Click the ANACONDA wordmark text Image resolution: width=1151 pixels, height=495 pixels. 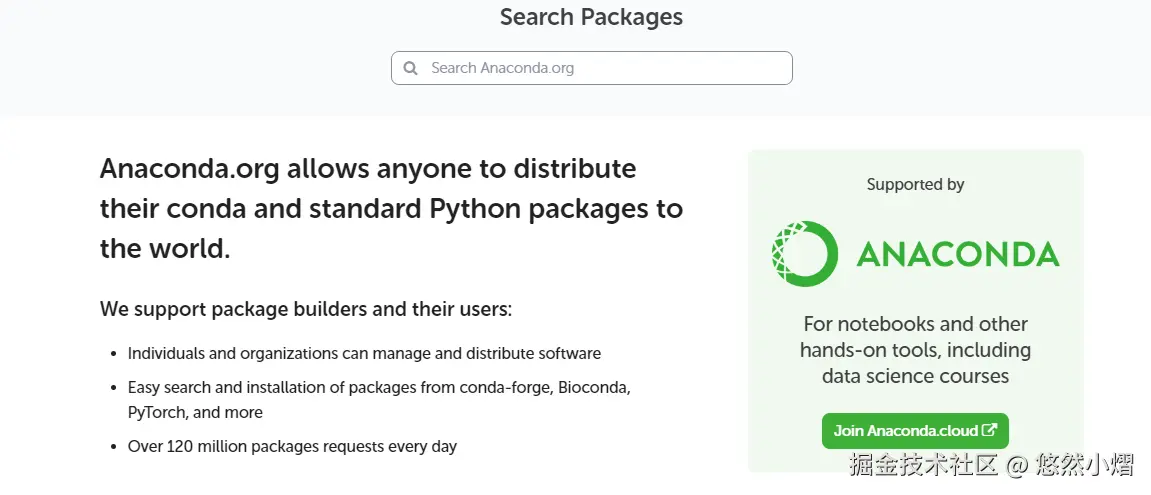[957, 254]
